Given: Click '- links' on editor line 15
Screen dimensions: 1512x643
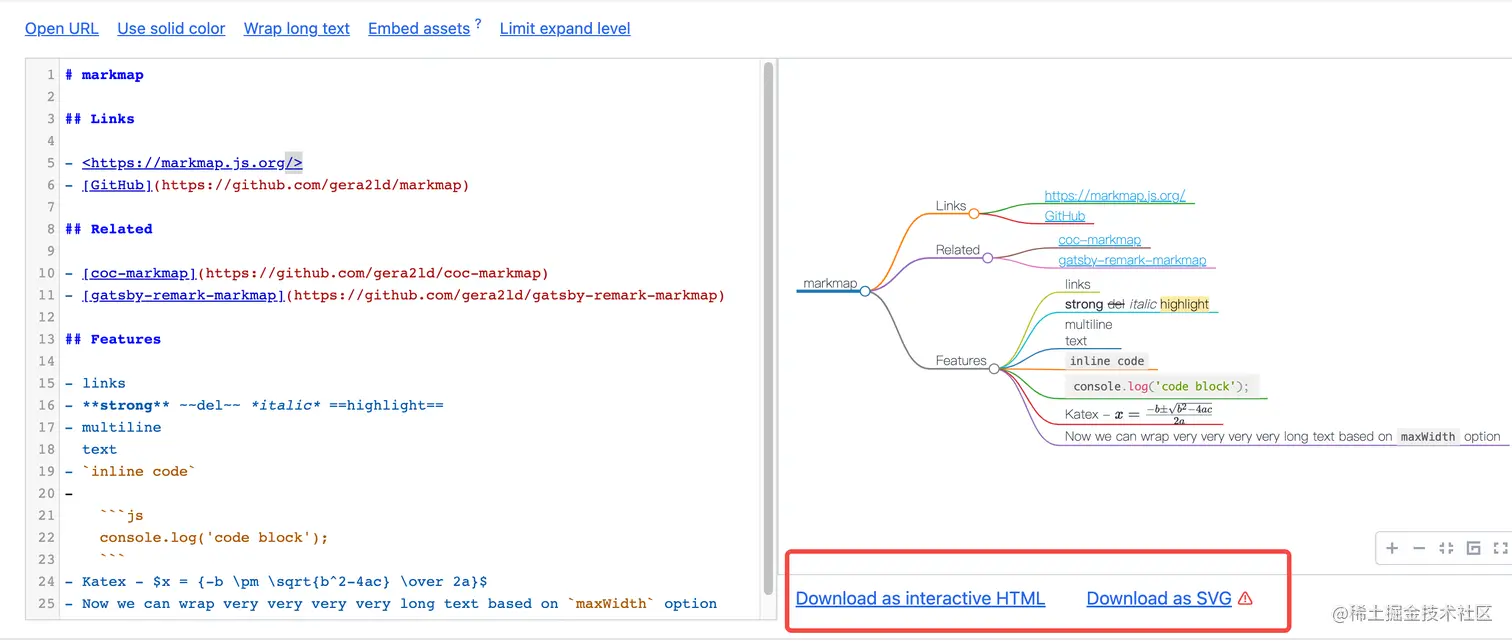Looking at the screenshot, I should pos(95,382).
